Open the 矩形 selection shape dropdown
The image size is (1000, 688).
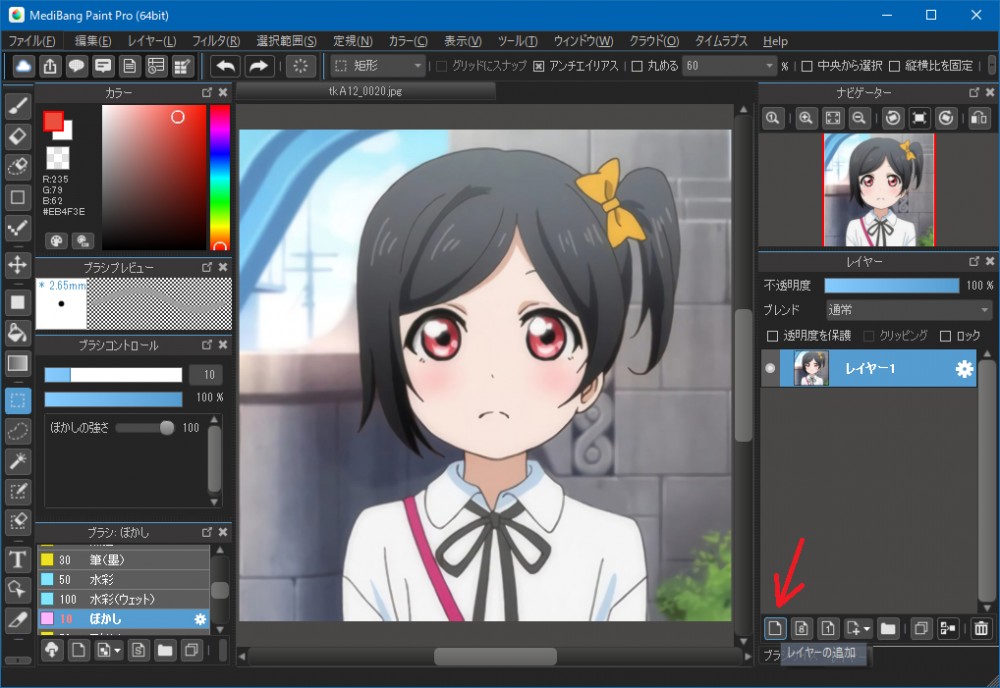(378, 66)
